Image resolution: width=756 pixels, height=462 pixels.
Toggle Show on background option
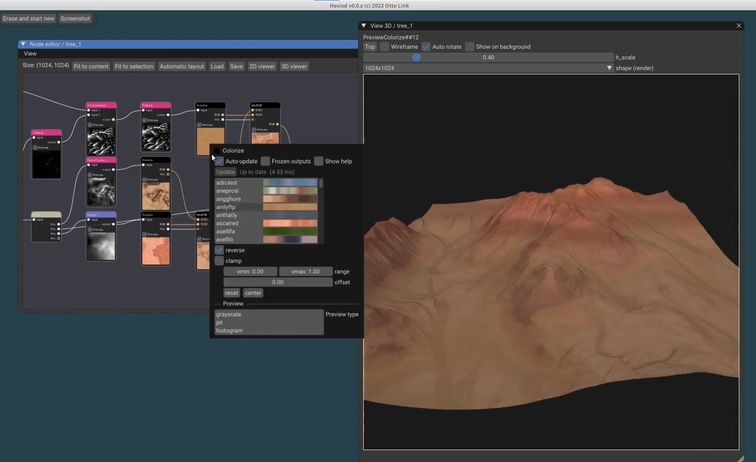click(469, 47)
